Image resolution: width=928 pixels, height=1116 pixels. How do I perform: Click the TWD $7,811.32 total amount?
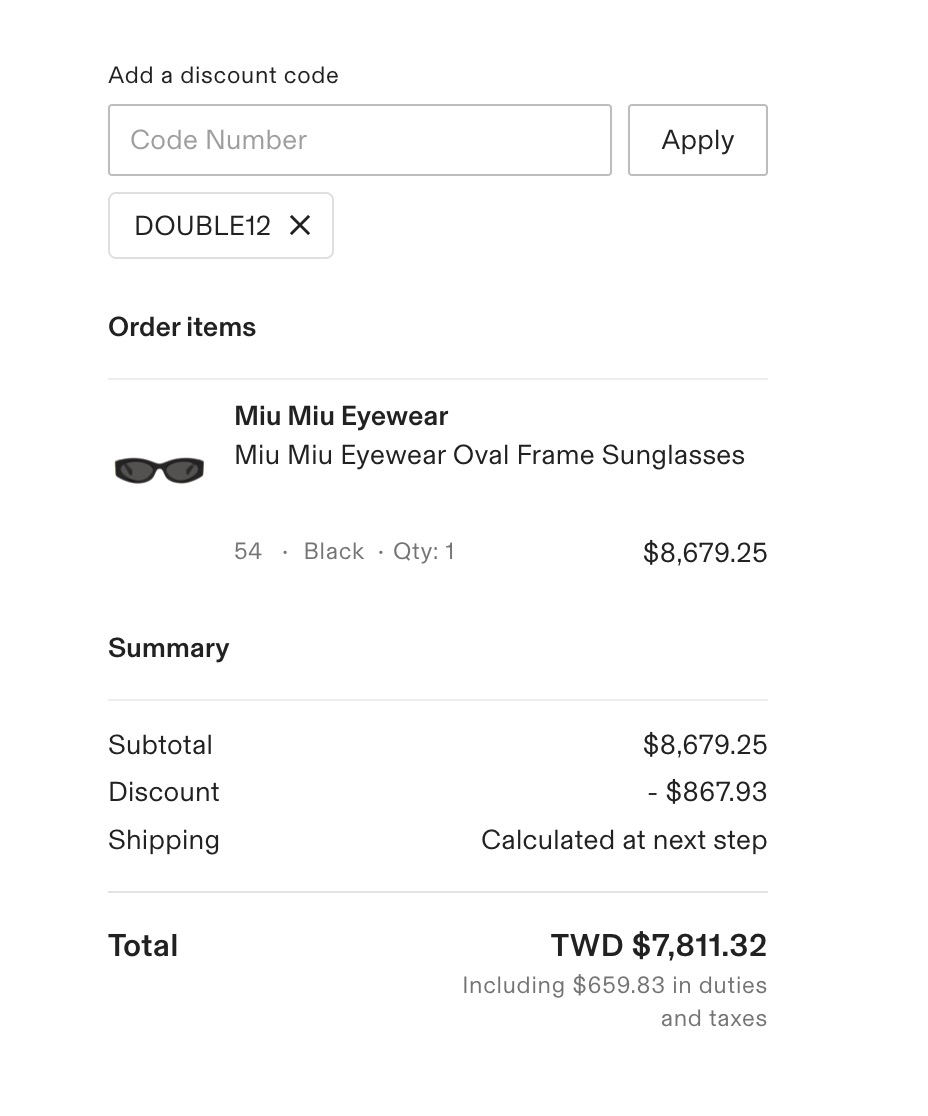click(658, 945)
